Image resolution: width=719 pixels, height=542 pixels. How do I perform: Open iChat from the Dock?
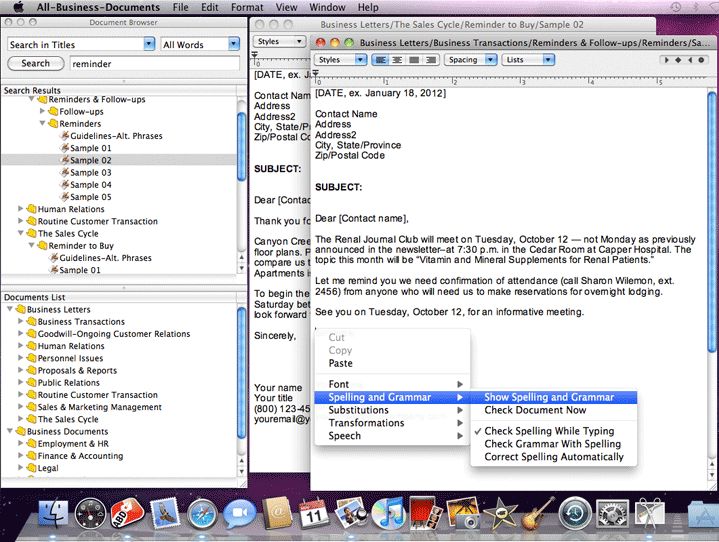click(239, 514)
